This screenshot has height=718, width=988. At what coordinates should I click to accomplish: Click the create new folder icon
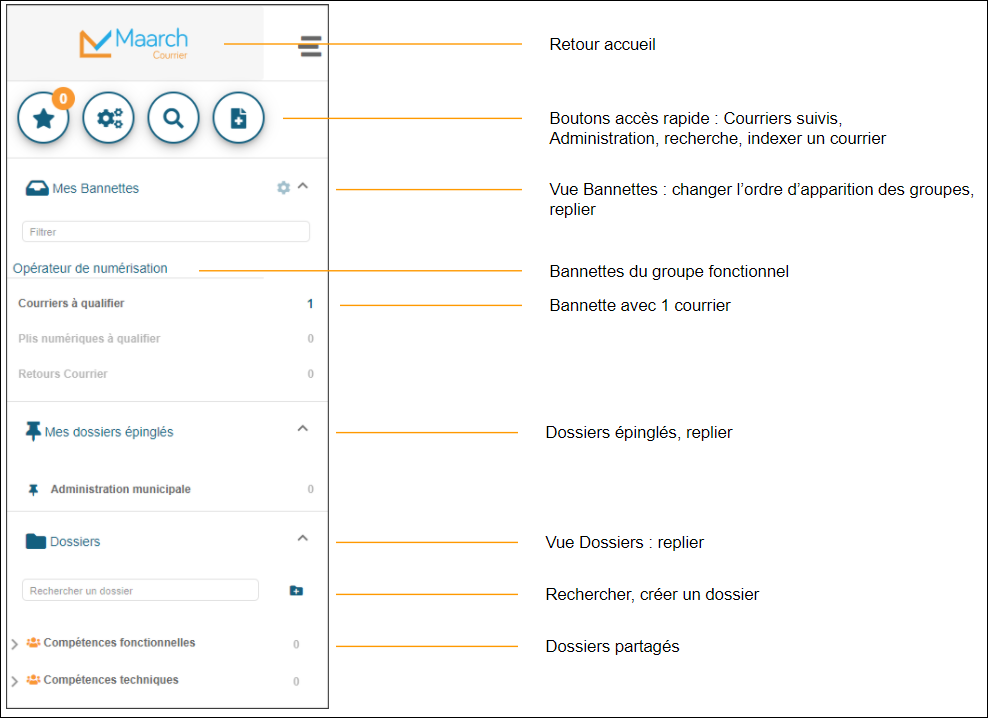(296, 591)
